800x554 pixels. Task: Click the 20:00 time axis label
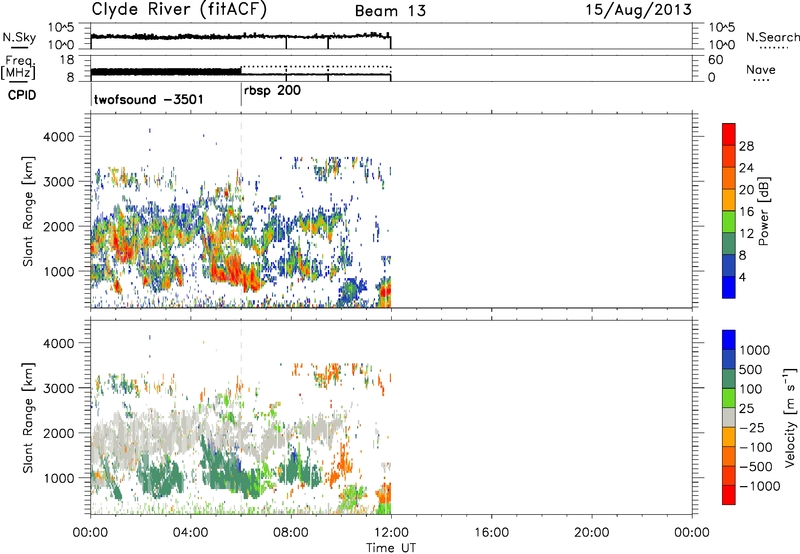point(592,533)
